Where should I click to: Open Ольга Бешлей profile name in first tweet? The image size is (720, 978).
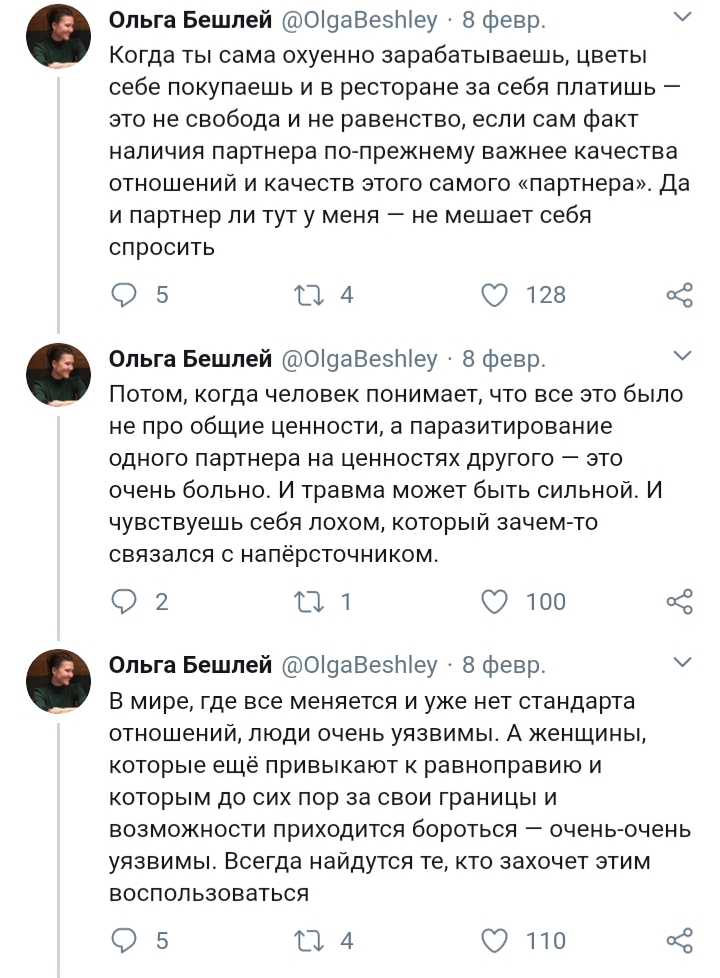pyautogui.click(x=190, y=19)
